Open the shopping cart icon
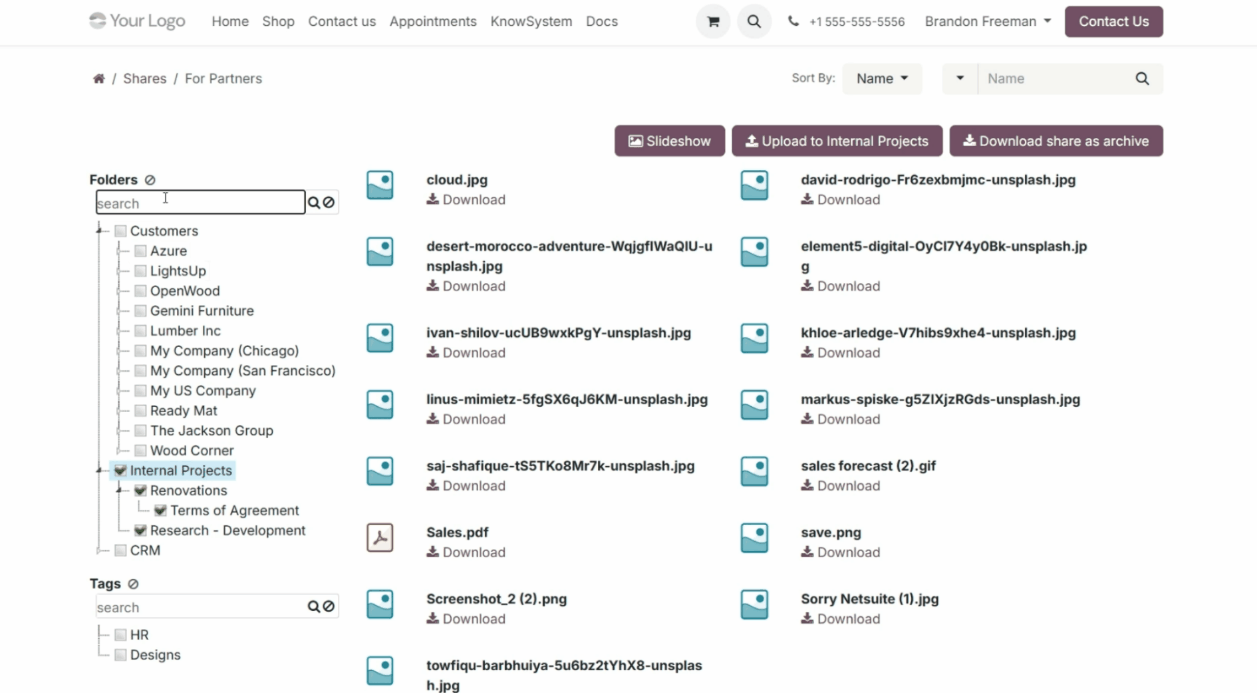Viewport: 1257px width, 693px height. coord(713,22)
